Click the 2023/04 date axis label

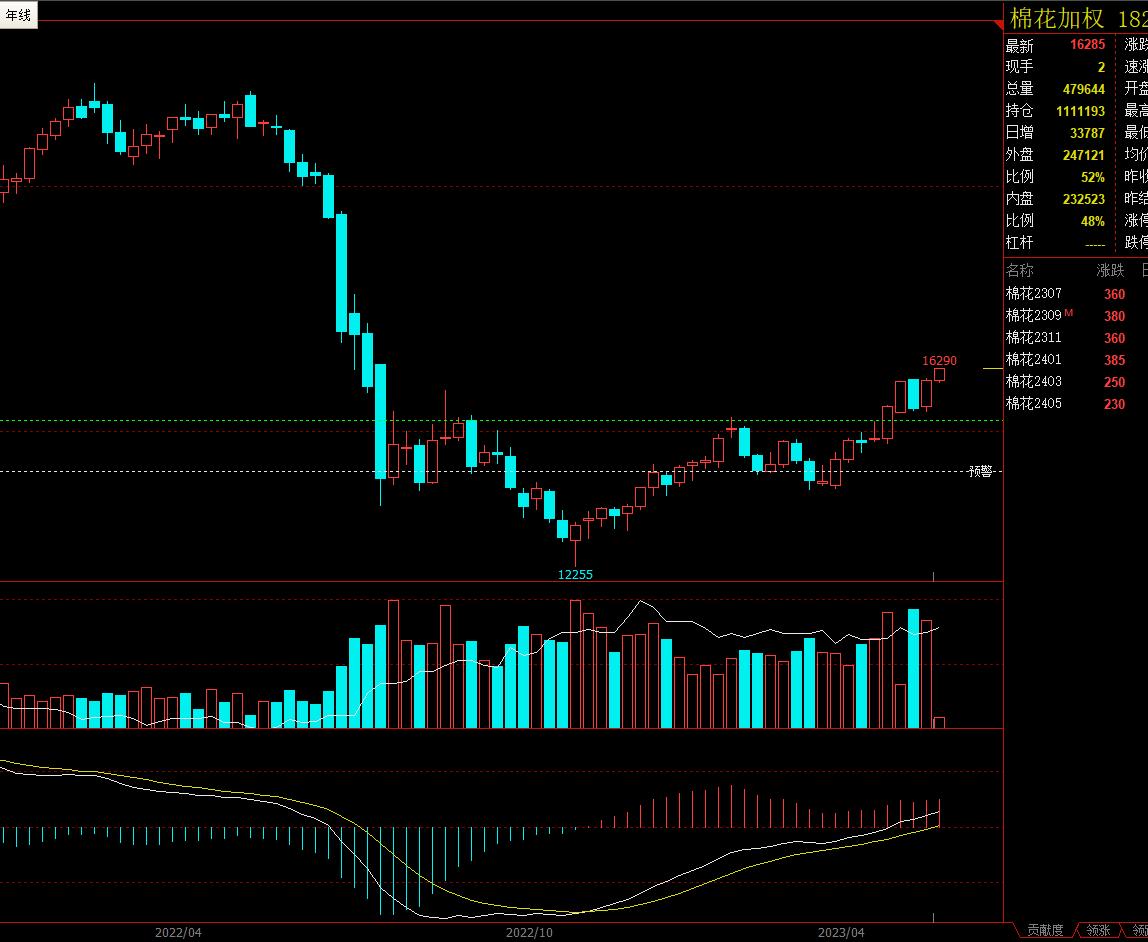pyautogui.click(x=840, y=932)
